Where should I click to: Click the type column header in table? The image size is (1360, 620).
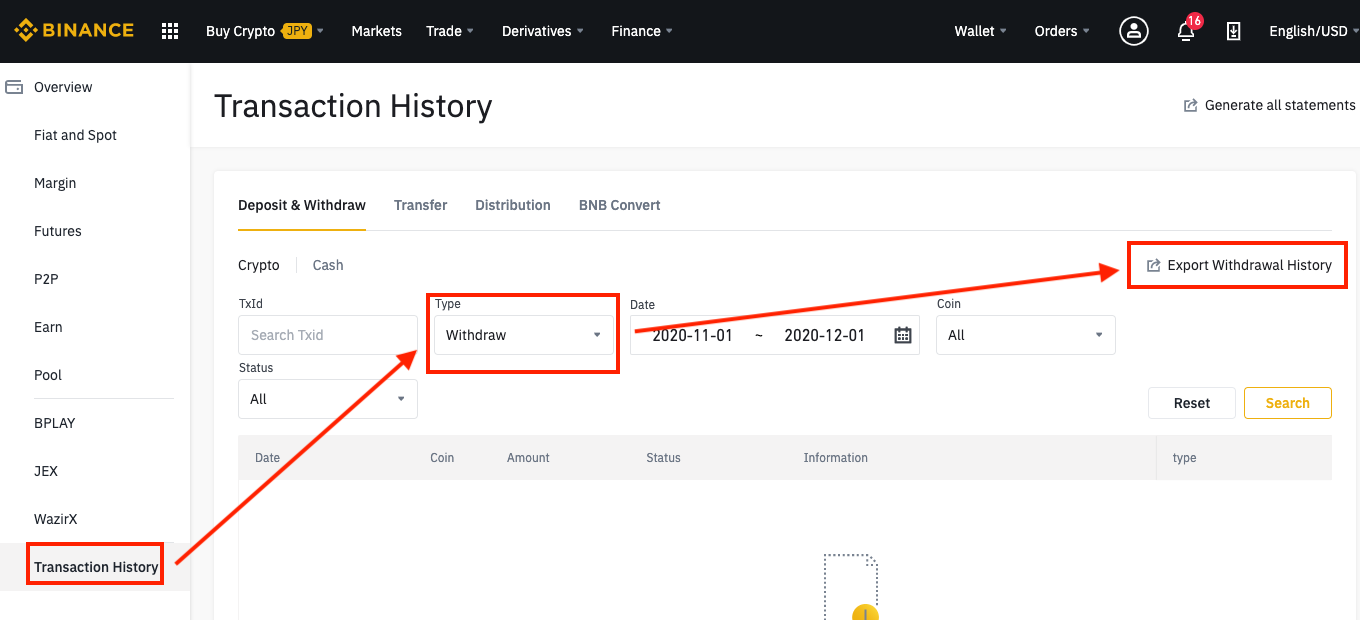1184,458
